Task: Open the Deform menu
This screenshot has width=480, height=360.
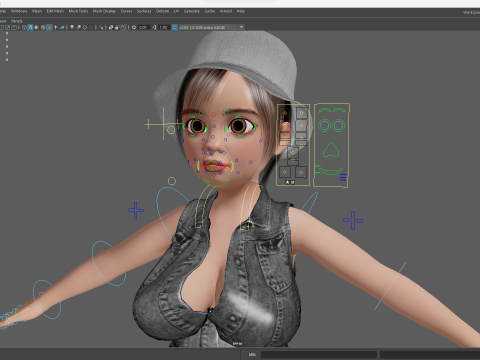Action: (162, 11)
